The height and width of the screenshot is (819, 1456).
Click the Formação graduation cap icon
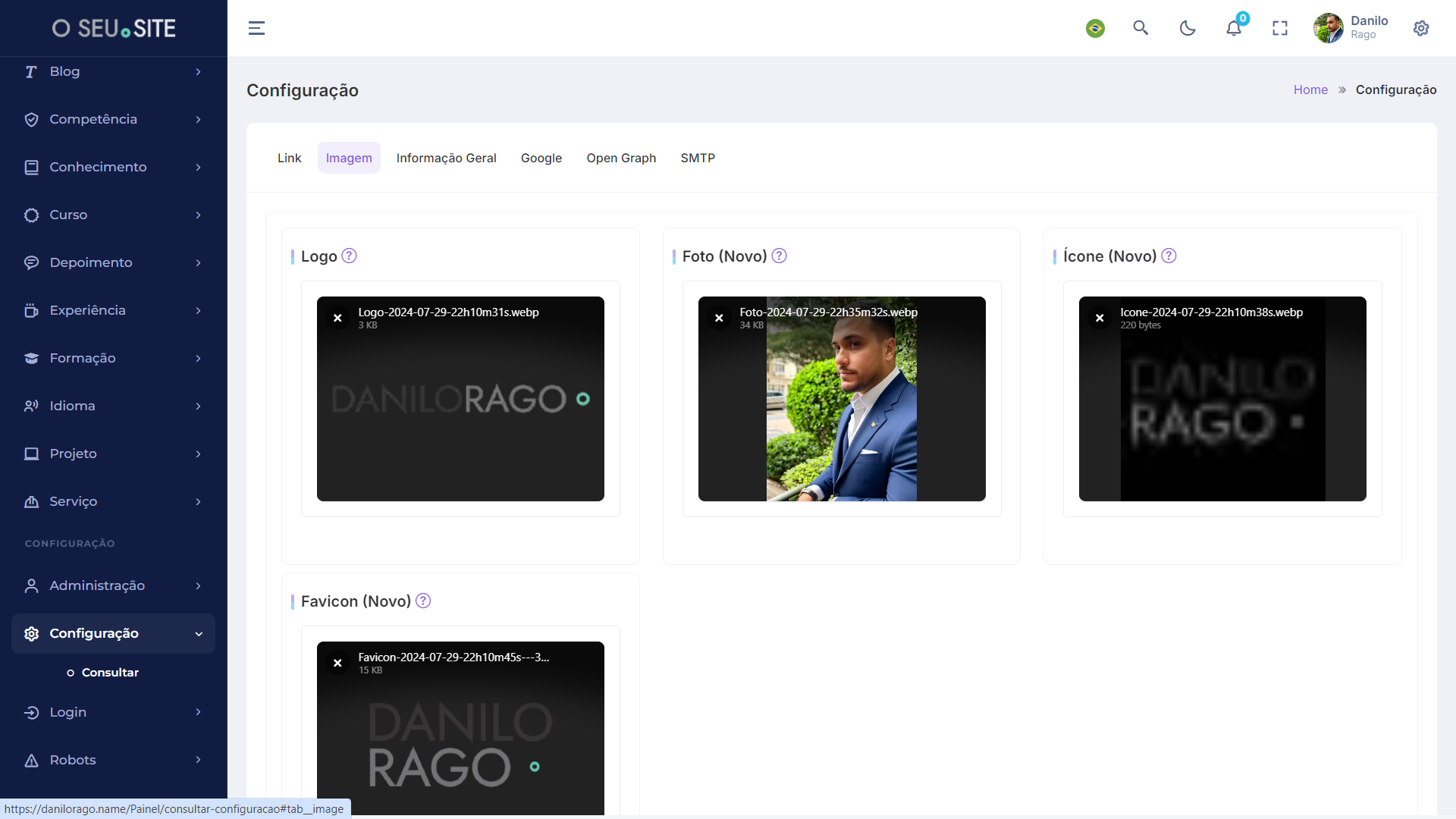[x=31, y=358]
